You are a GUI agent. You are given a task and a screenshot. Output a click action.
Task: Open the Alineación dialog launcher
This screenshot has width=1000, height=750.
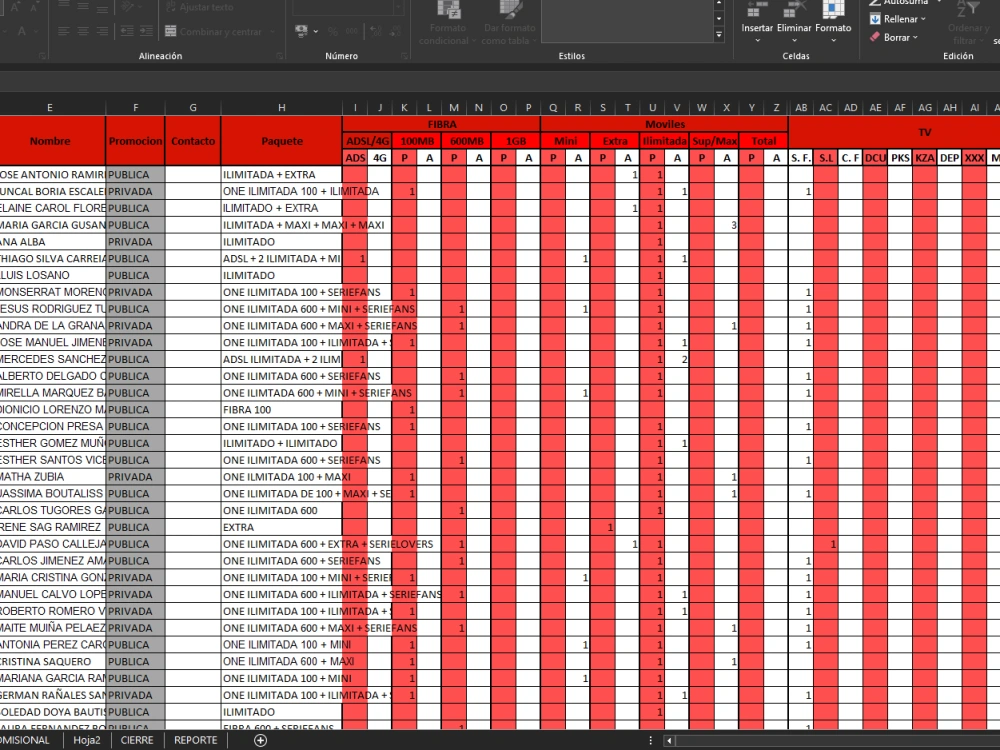(279, 56)
